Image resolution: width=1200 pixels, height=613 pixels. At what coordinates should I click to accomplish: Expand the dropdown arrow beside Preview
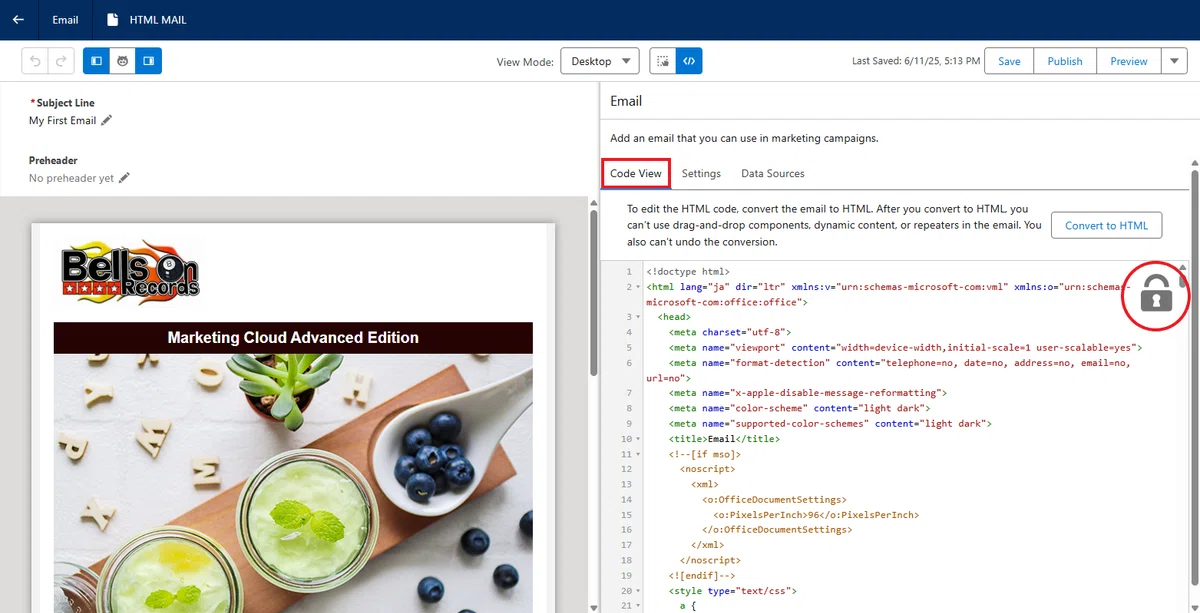click(x=1174, y=61)
